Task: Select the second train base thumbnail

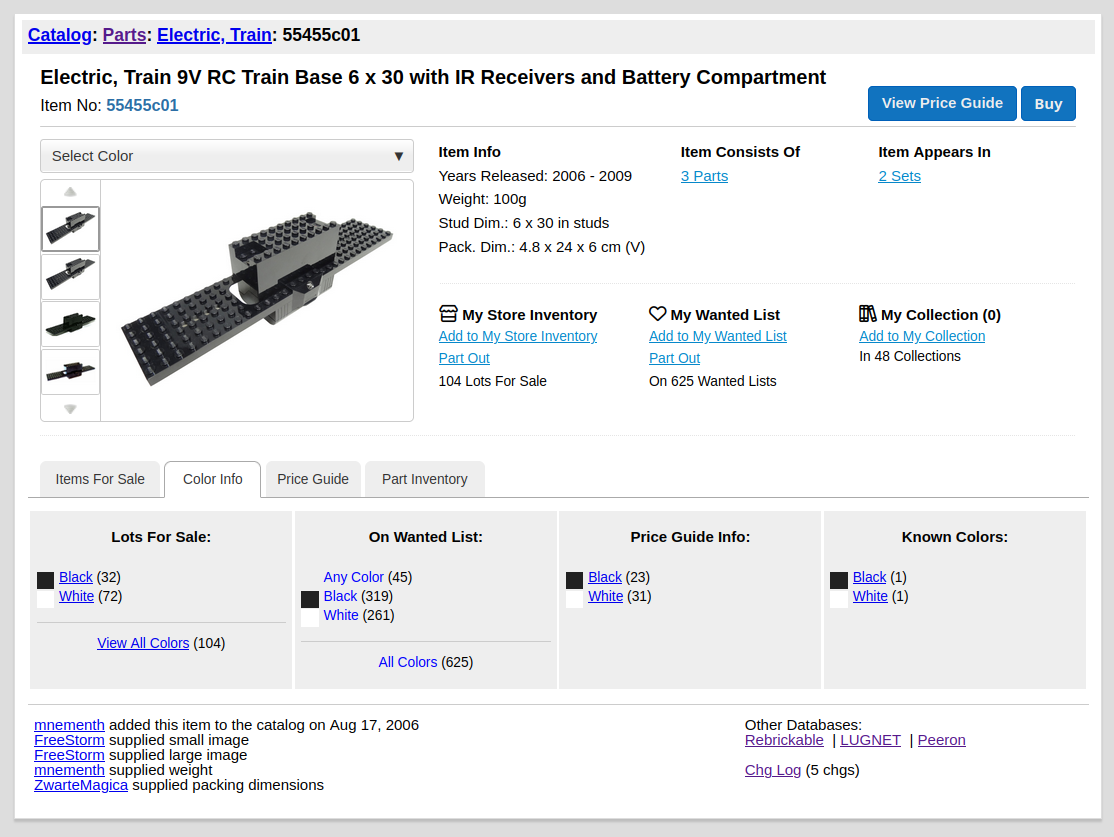Action: coord(70,276)
